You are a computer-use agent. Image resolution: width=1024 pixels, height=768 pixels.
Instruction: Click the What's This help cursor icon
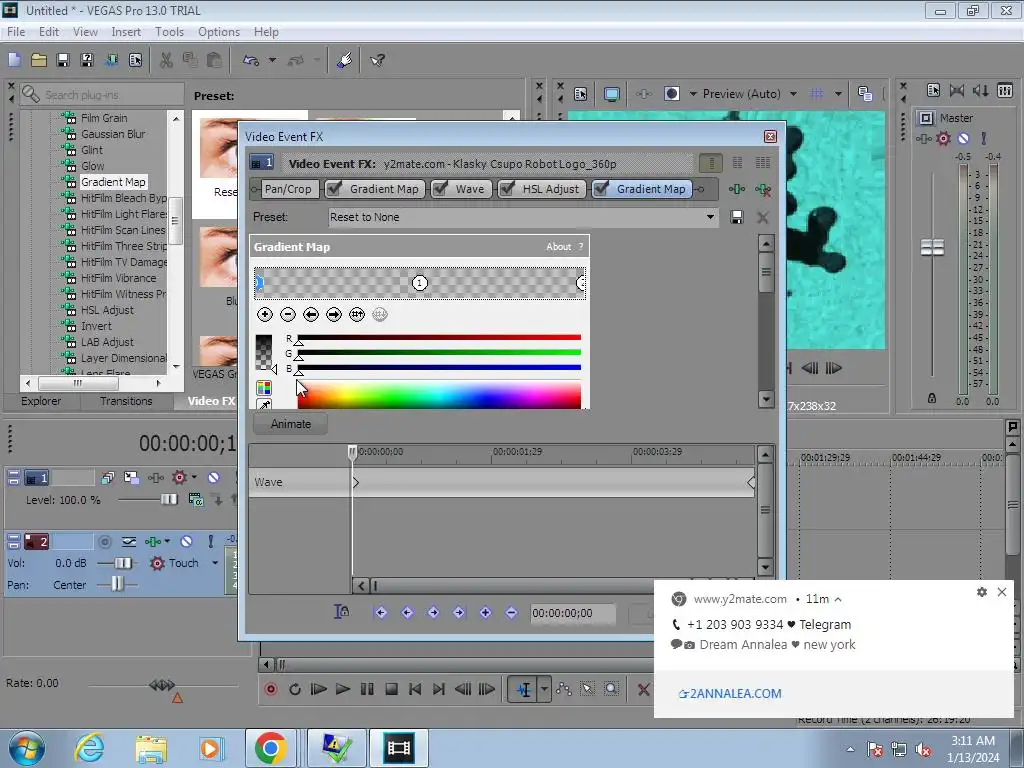click(x=377, y=60)
